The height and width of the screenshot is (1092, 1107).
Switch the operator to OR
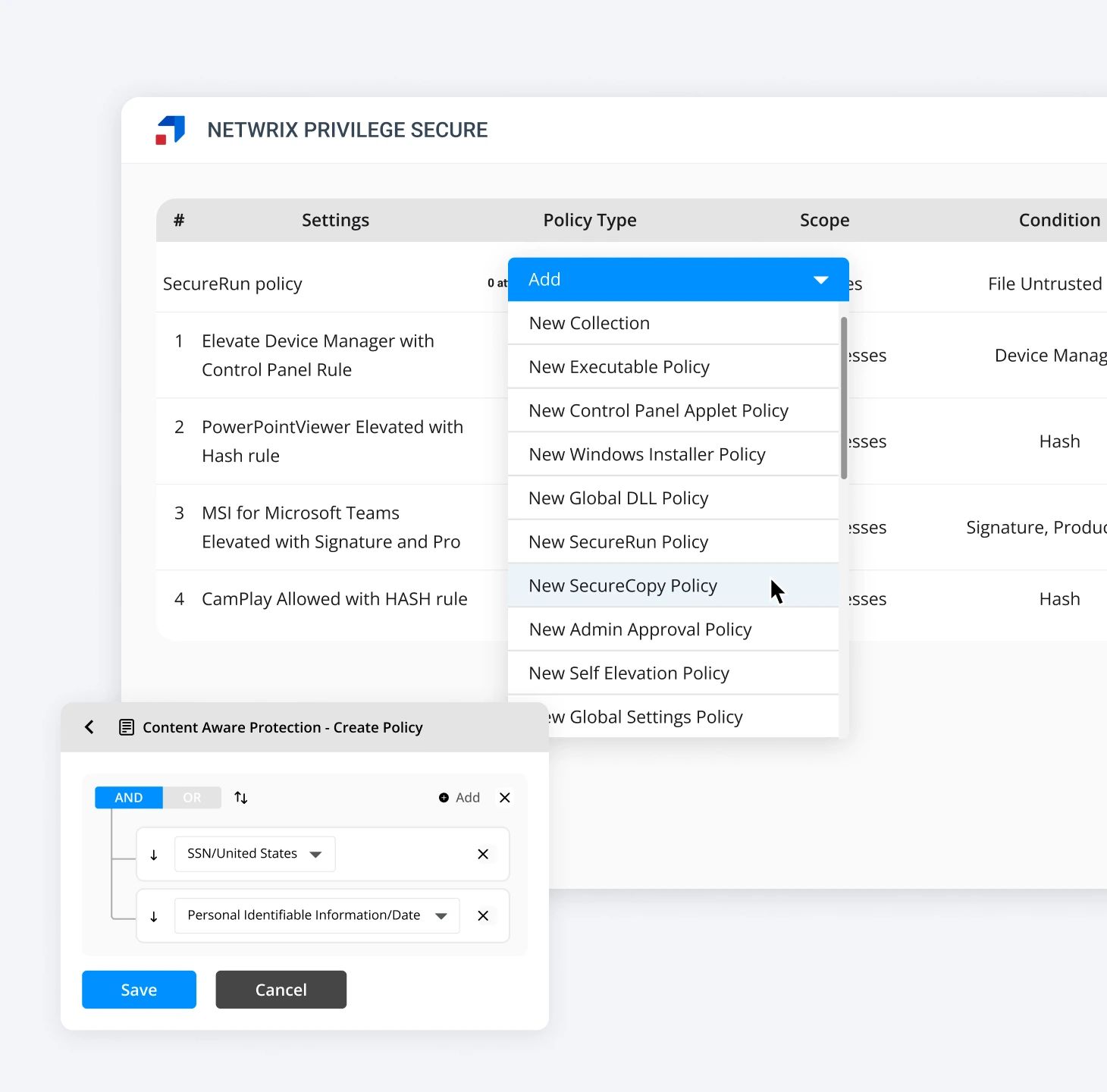click(x=193, y=798)
